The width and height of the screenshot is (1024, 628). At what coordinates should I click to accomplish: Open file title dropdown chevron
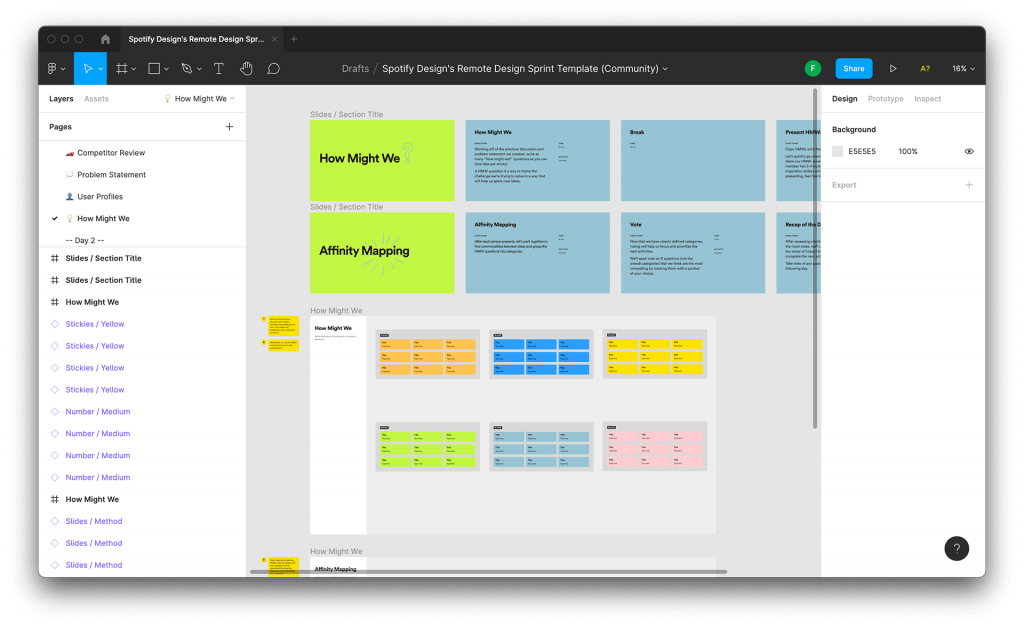click(665, 69)
